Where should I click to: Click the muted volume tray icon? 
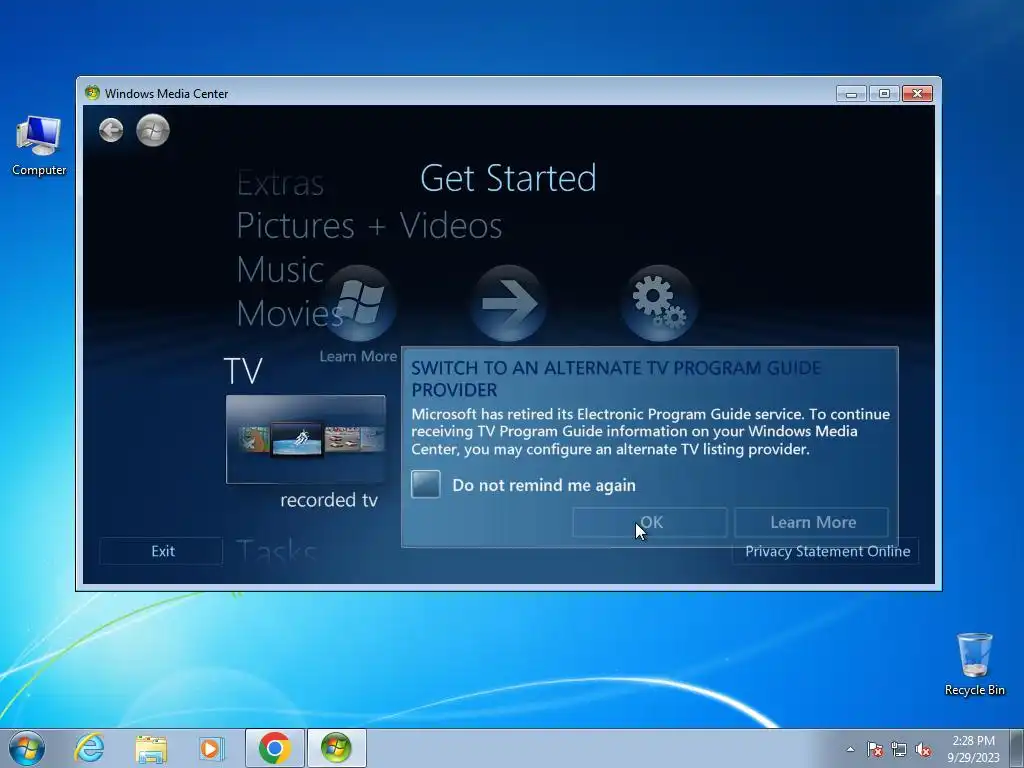tap(923, 749)
